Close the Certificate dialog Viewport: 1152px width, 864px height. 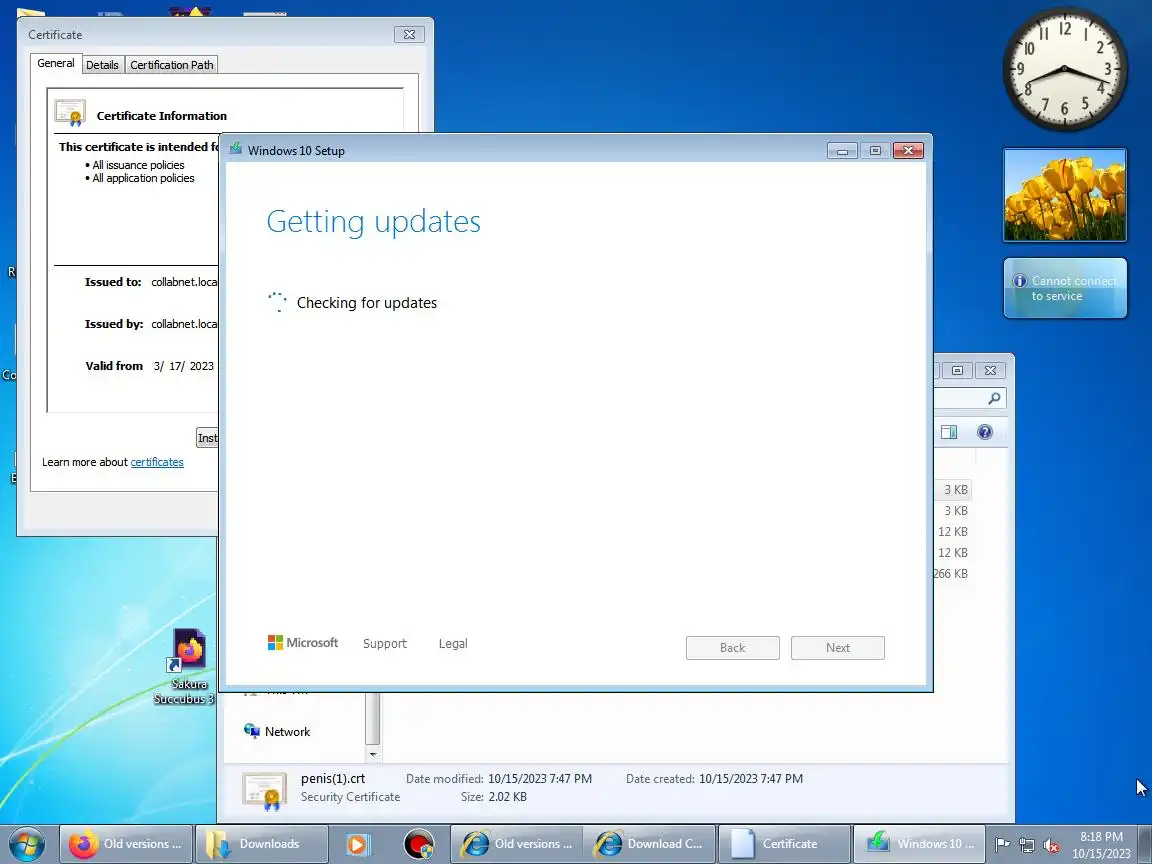409,35
